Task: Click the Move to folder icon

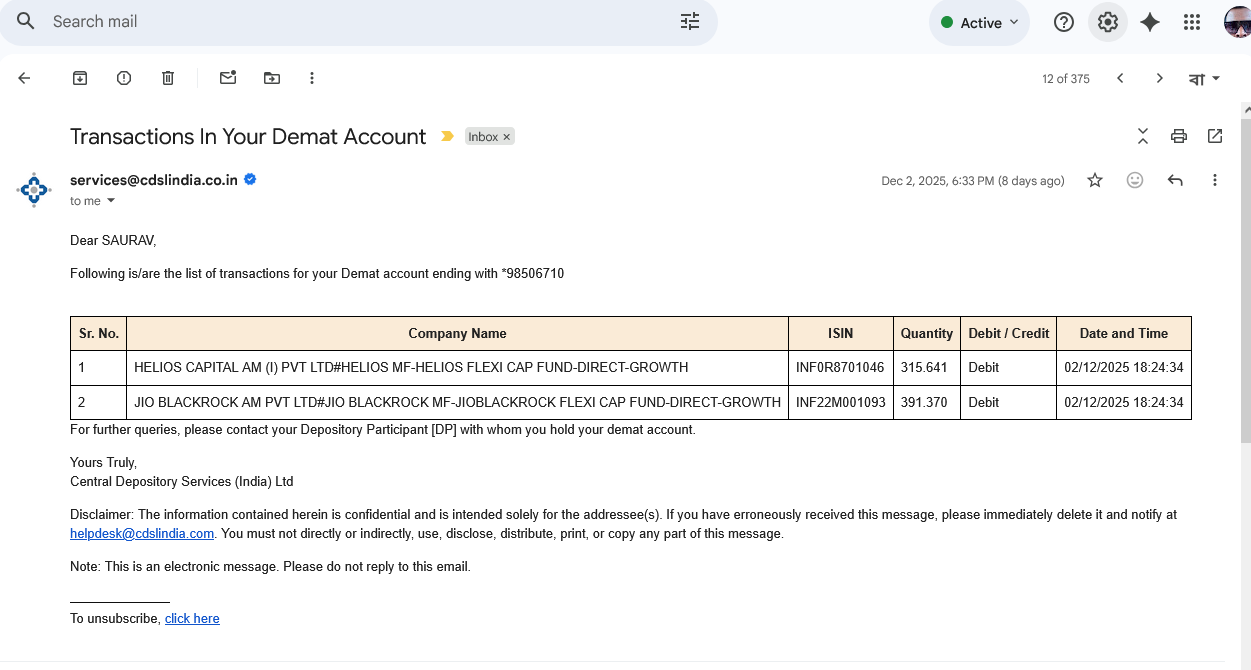Action: (272, 78)
